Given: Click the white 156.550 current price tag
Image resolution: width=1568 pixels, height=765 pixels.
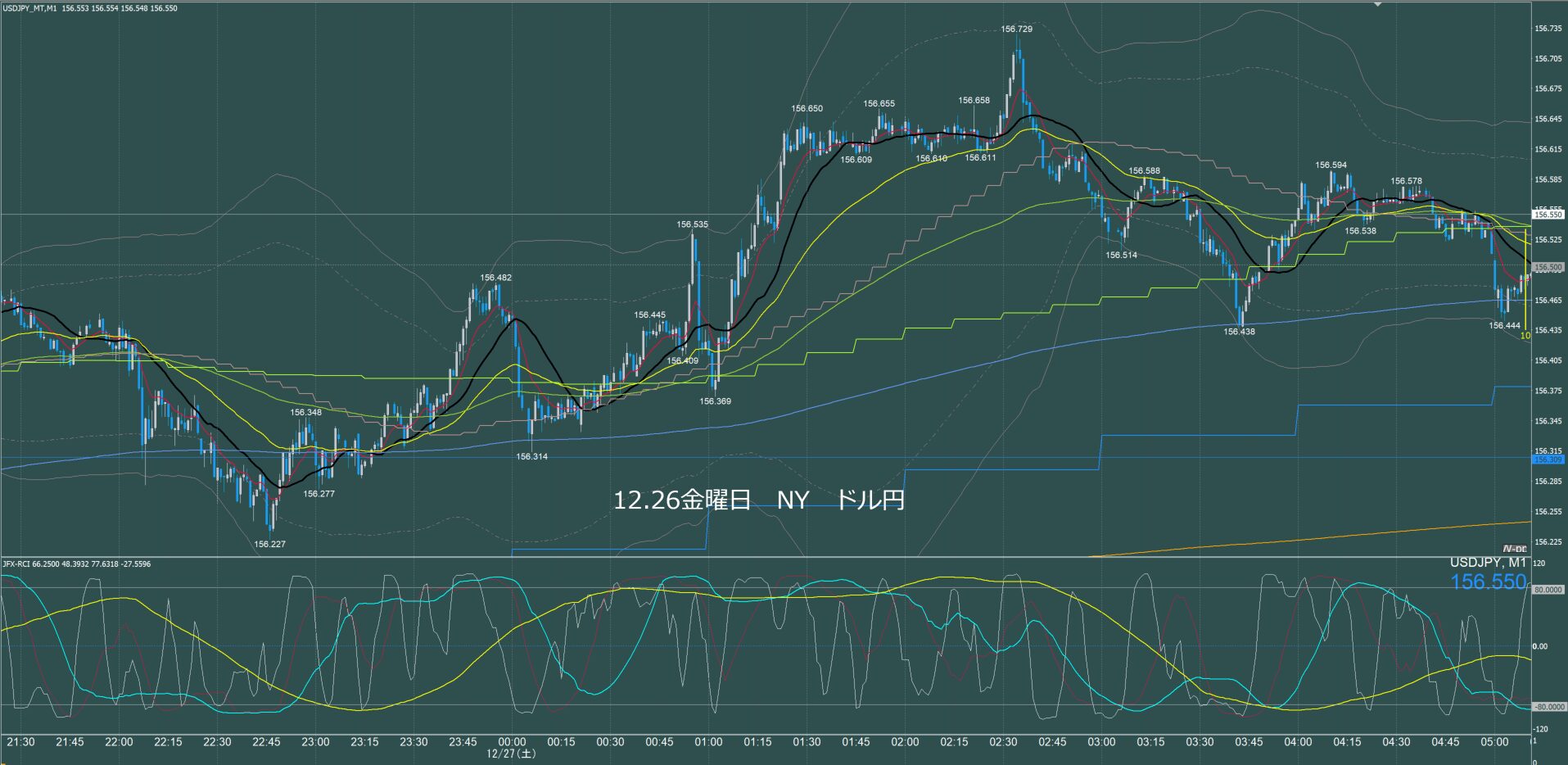Looking at the screenshot, I should 1548,215.
